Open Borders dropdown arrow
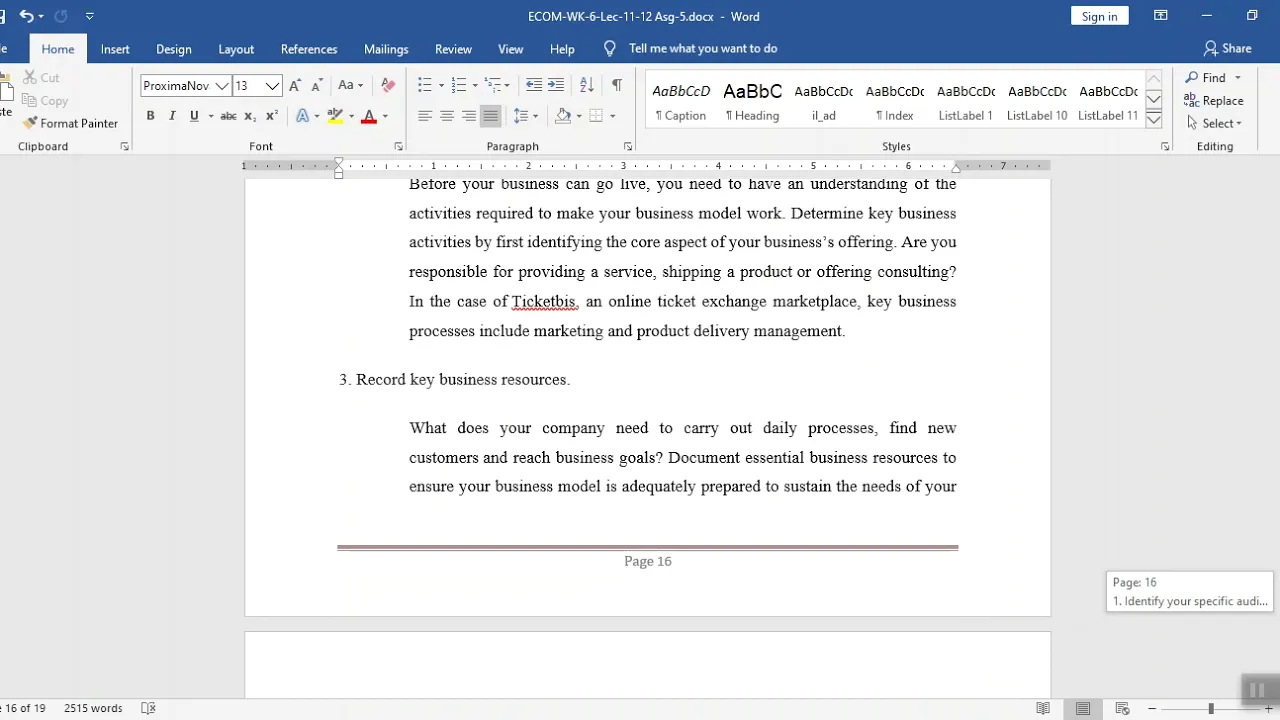This screenshot has height=720, width=1280. coord(612,116)
